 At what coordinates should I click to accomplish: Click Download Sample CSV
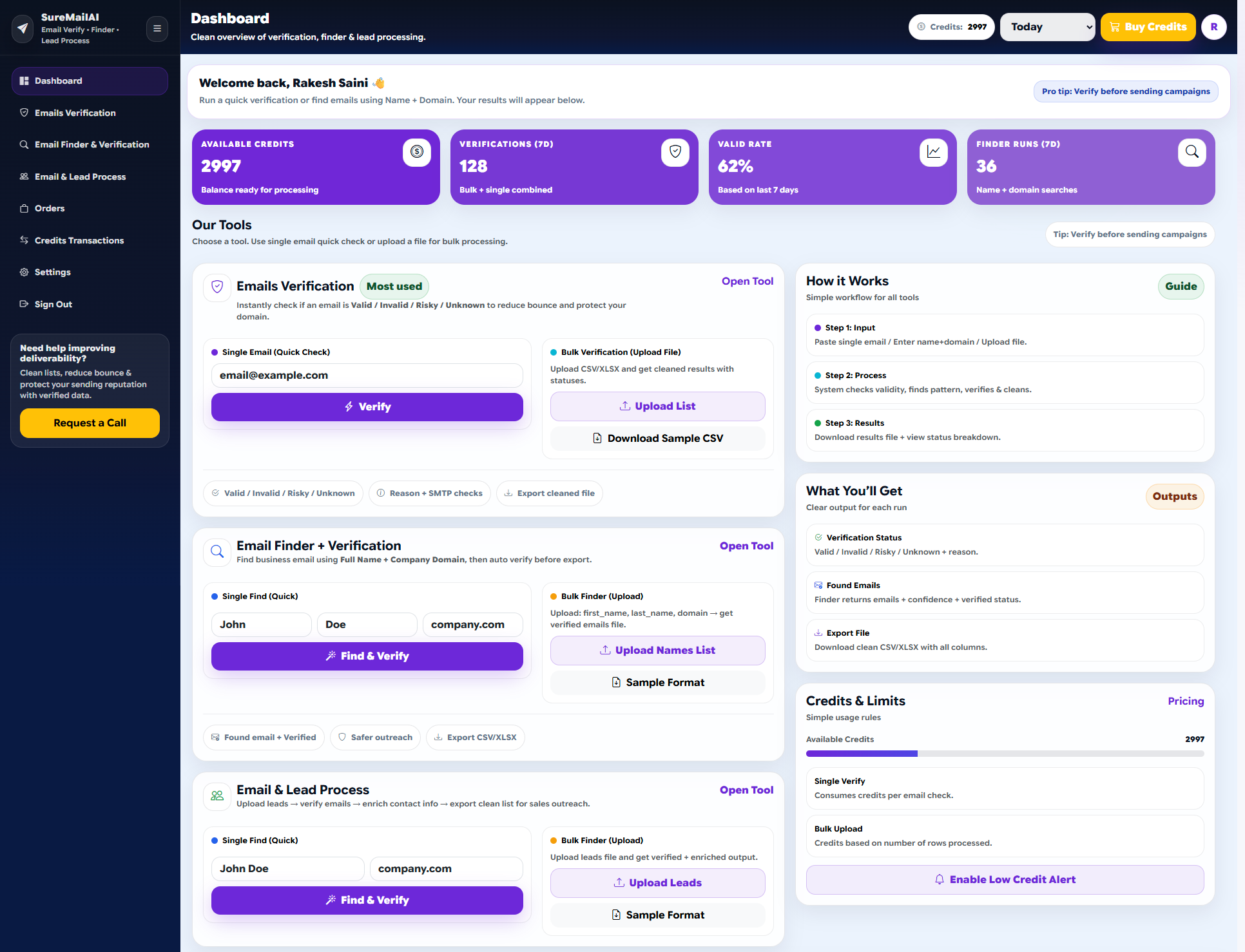pyautogui.click(x=657, y=439)
